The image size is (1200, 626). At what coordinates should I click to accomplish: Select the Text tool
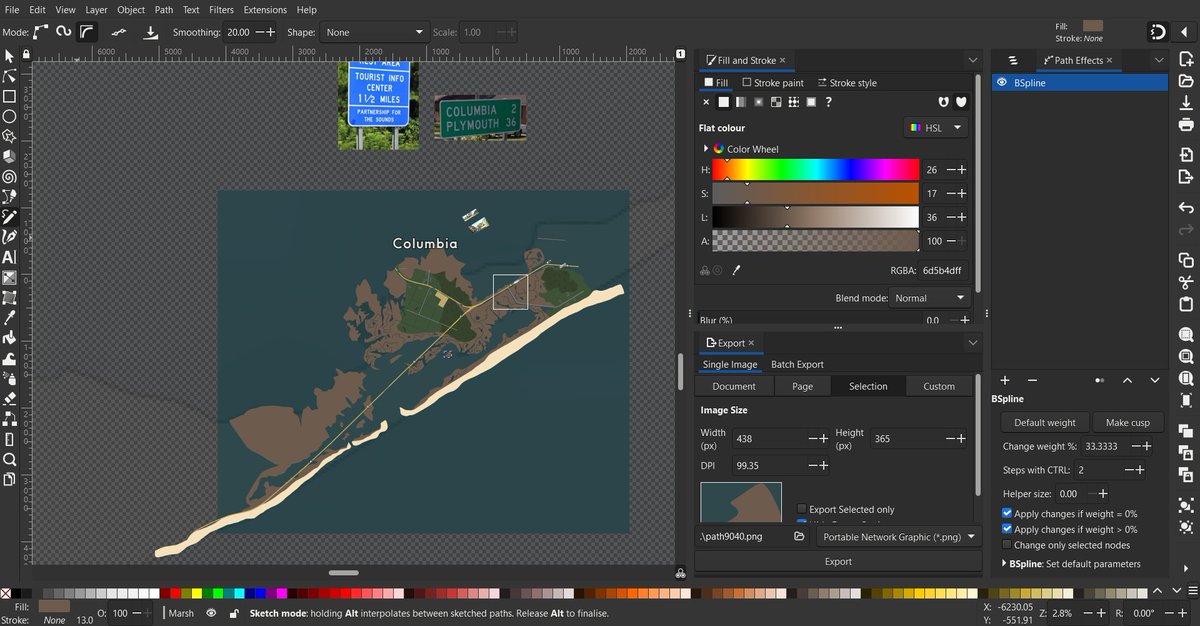(9, 257)
